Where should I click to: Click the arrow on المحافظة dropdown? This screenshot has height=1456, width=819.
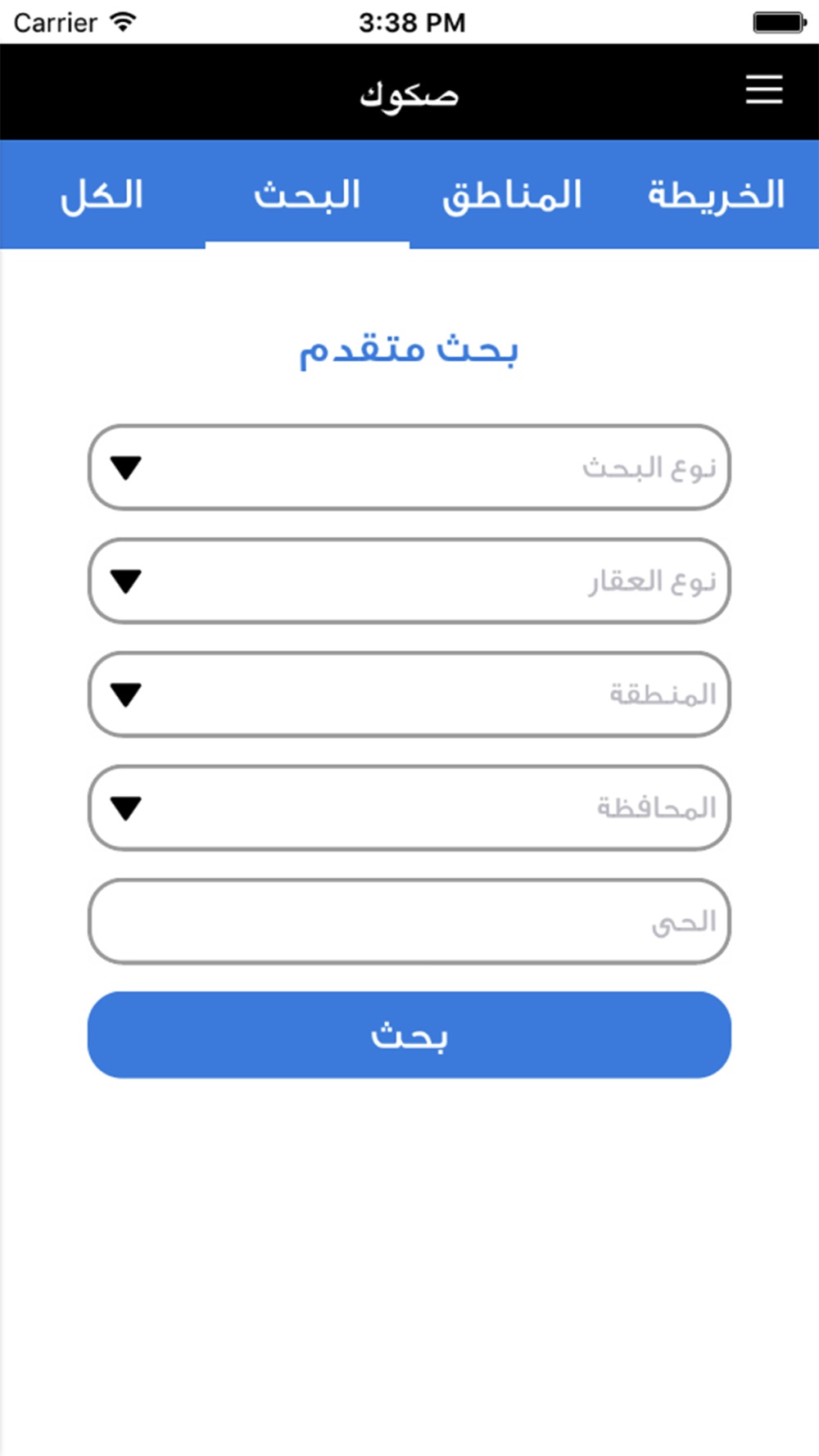(x=126, y=808)
